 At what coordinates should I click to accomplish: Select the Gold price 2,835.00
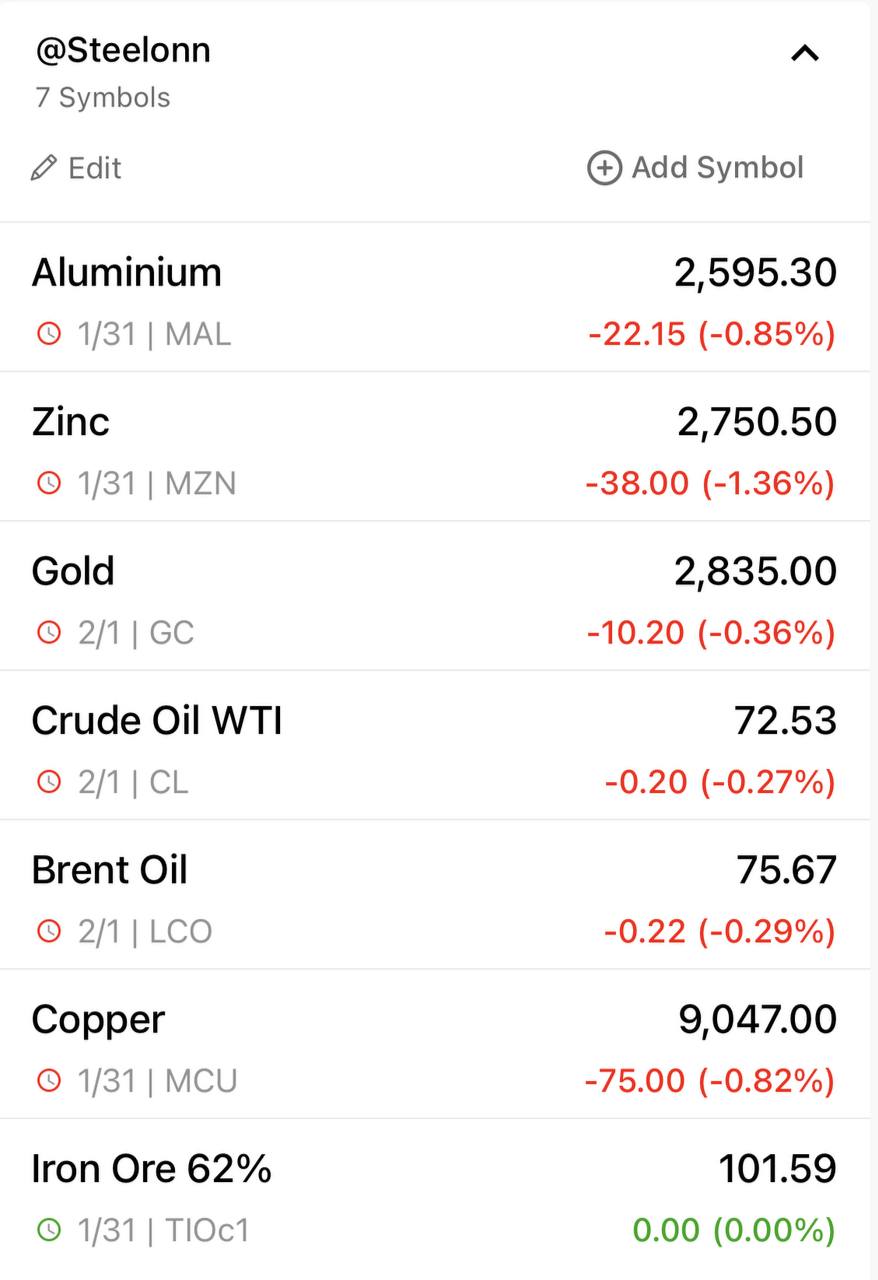(756, 571)
